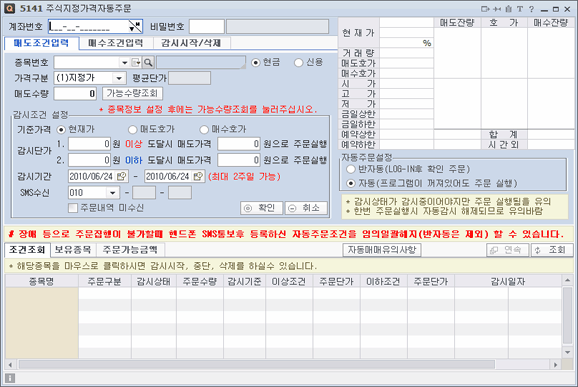Click the 감시기준 column header

pos(244,282)
